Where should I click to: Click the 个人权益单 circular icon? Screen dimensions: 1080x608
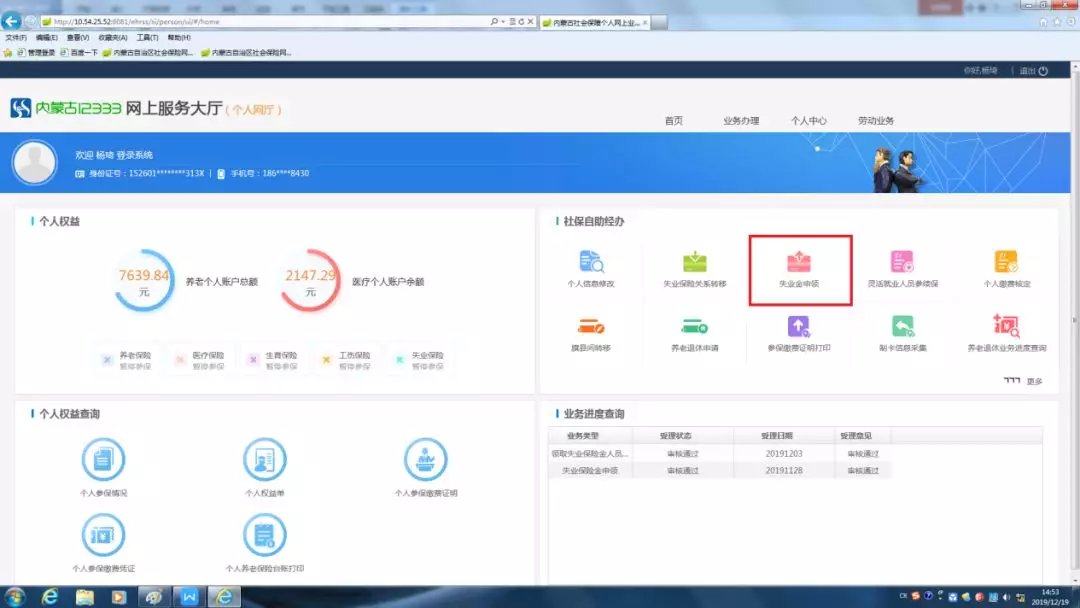pos(264,463)
